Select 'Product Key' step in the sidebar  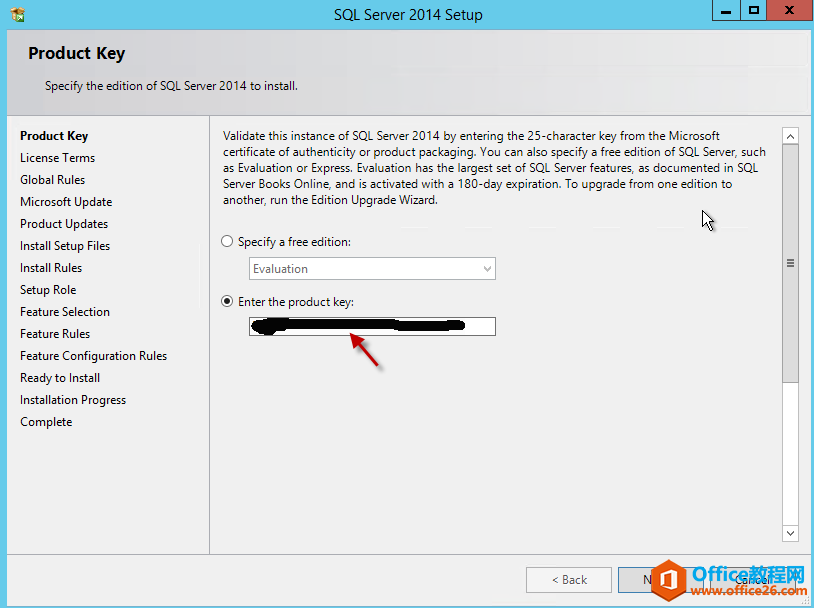[x=54, y=136]
